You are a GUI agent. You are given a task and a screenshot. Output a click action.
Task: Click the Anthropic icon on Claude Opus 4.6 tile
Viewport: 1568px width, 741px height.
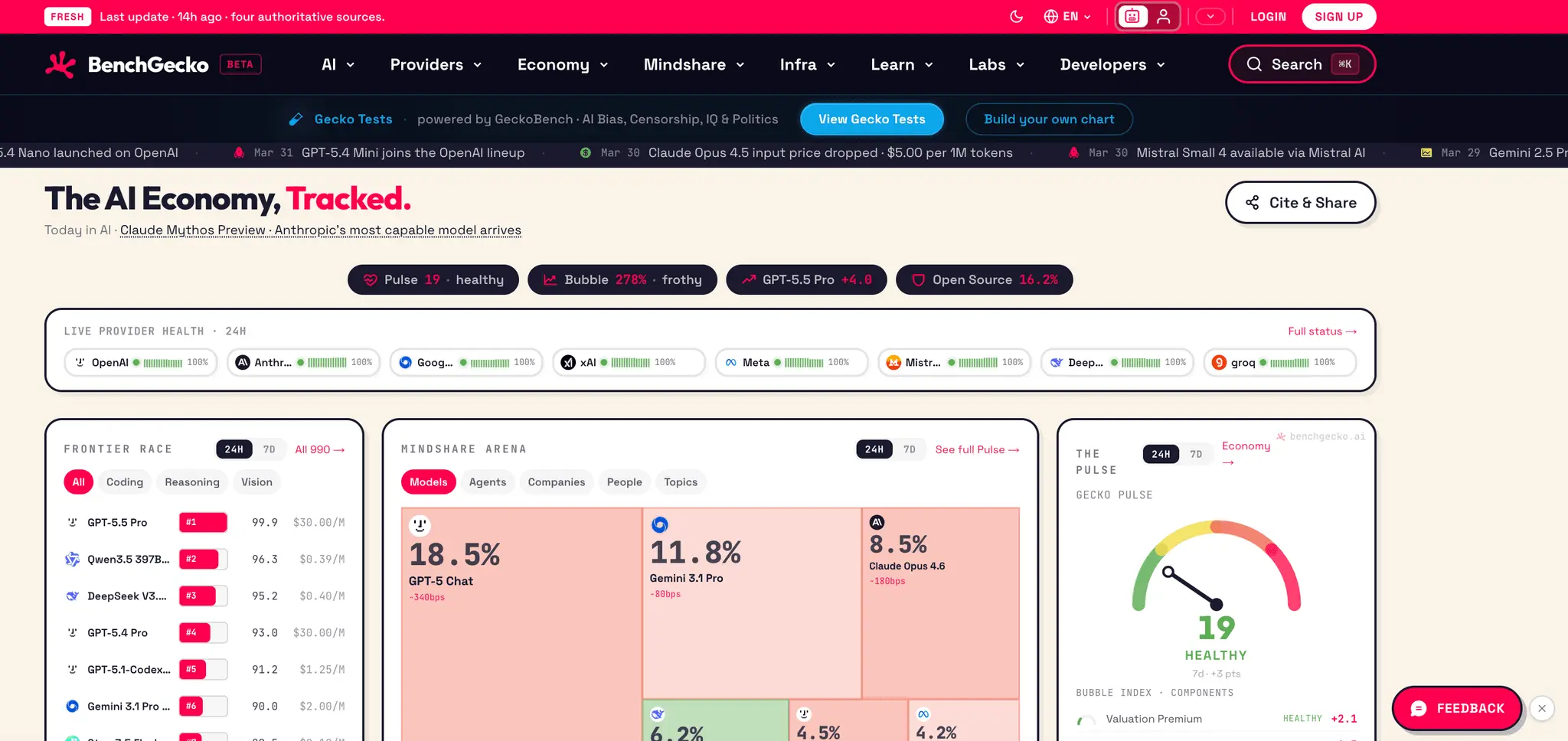tap(877, 523)
